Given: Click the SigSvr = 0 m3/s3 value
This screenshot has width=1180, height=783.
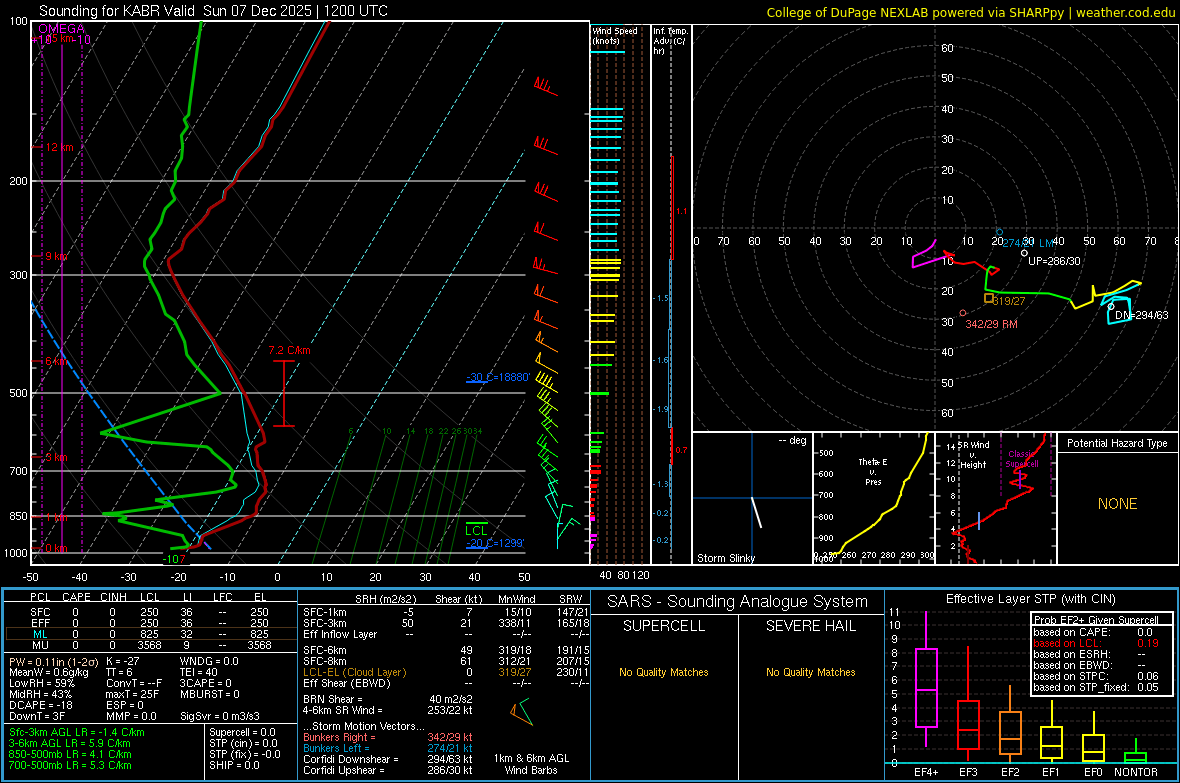Looking at the screenshot, I should point(220,716).
